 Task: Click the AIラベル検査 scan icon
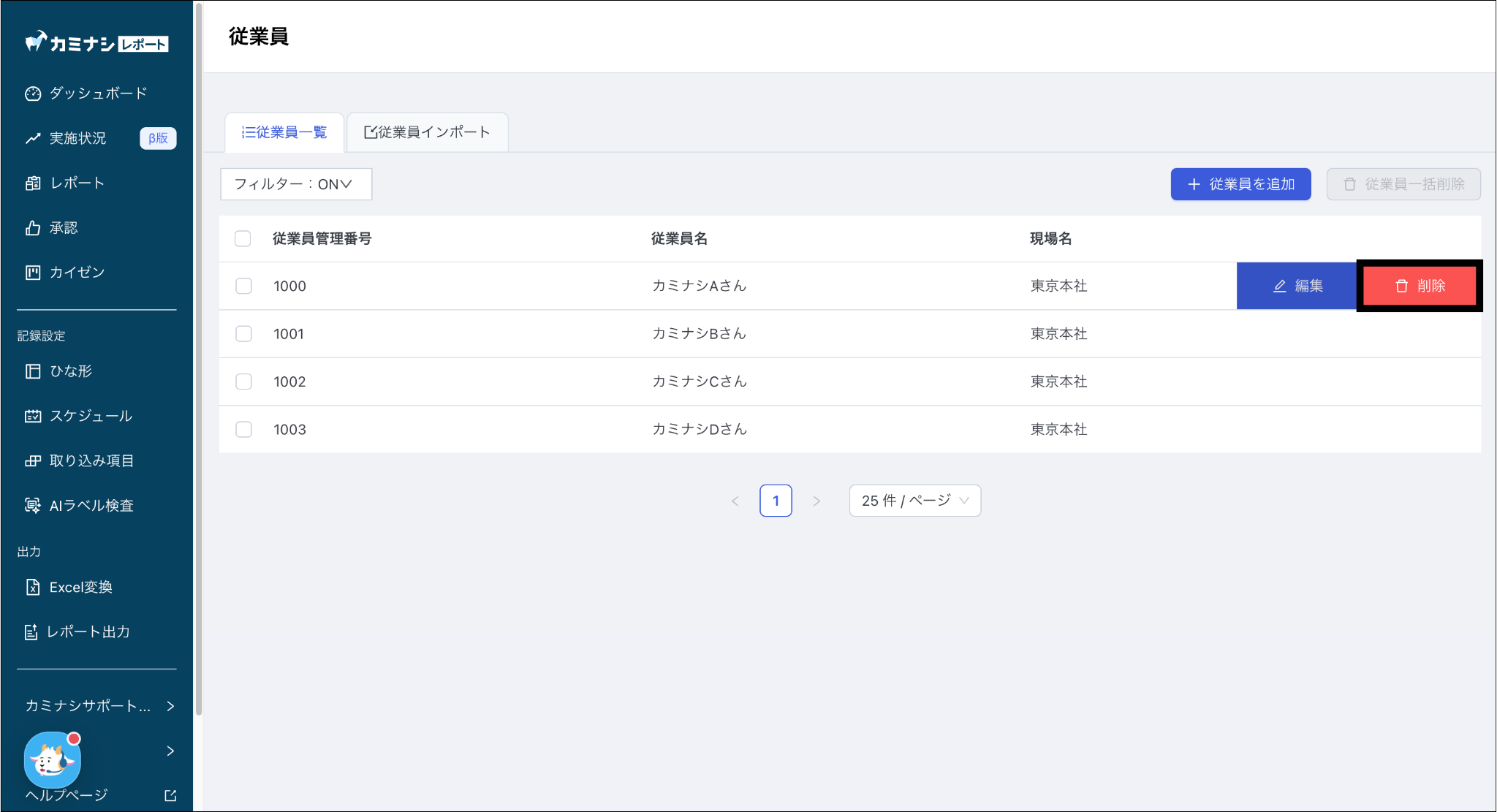(33, 505)
